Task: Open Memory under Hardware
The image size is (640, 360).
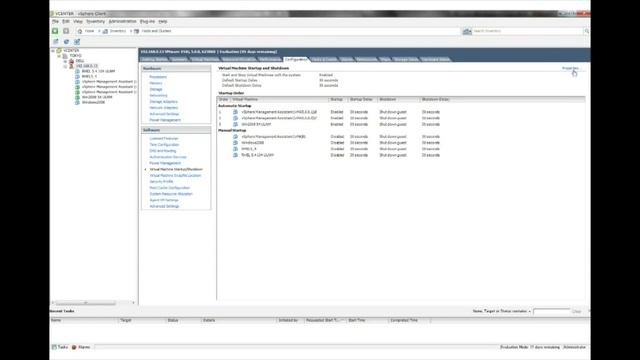Action: click(156, 83)
